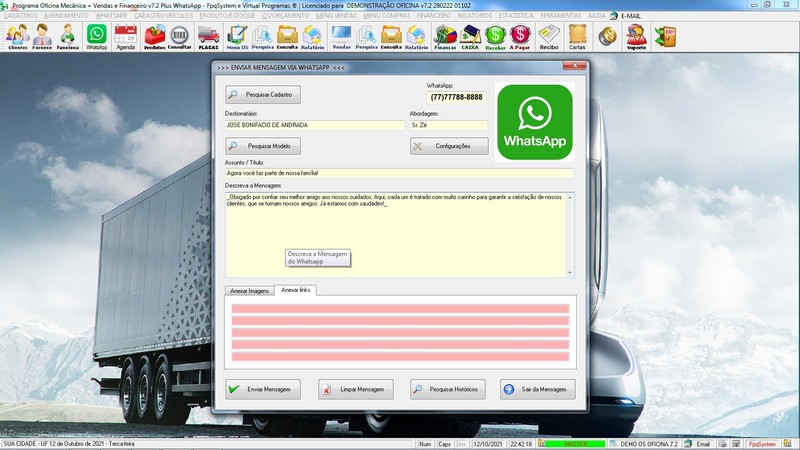Viewport: 800px width, 450px height.
Task: Switch to the Anexar Imagens tab
Action: [x=249, y=291]
